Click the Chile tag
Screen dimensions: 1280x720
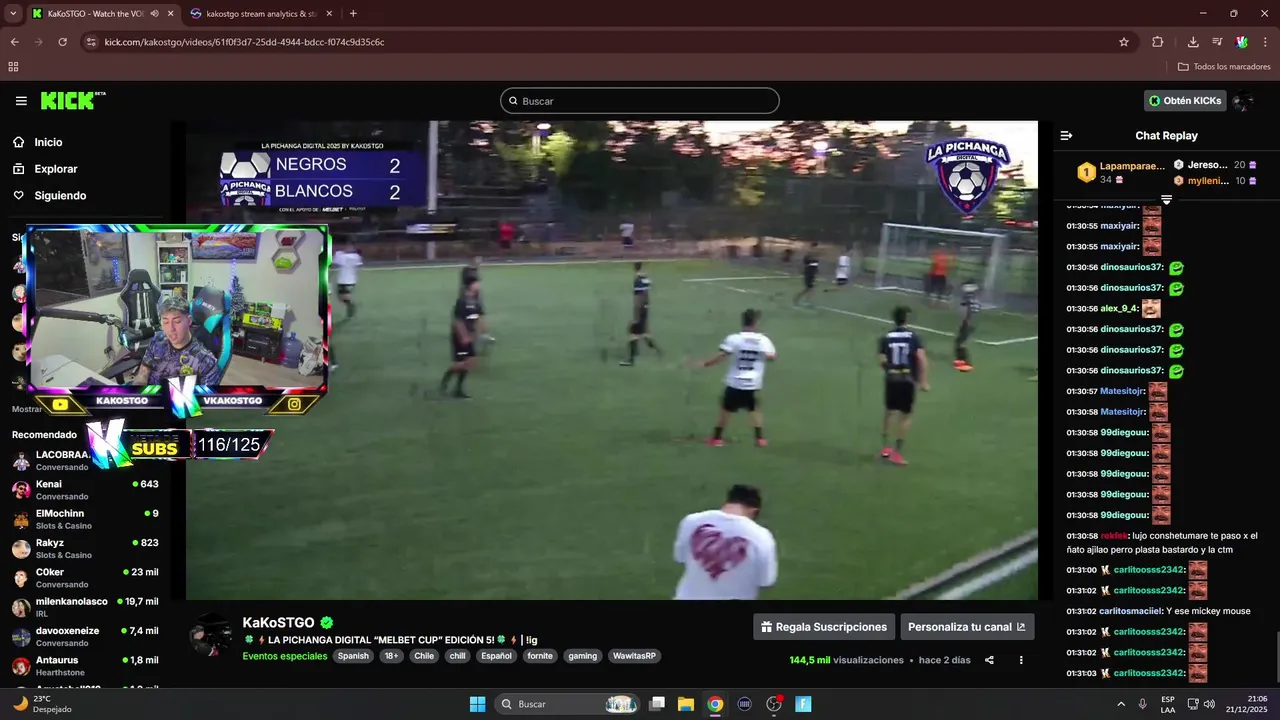coord(424,656)
